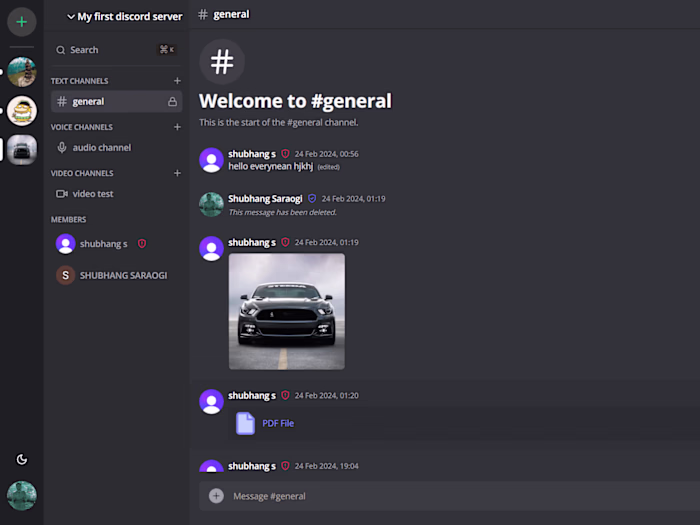
Task: Expand the My first discord server menu
Action: point(125,17)
